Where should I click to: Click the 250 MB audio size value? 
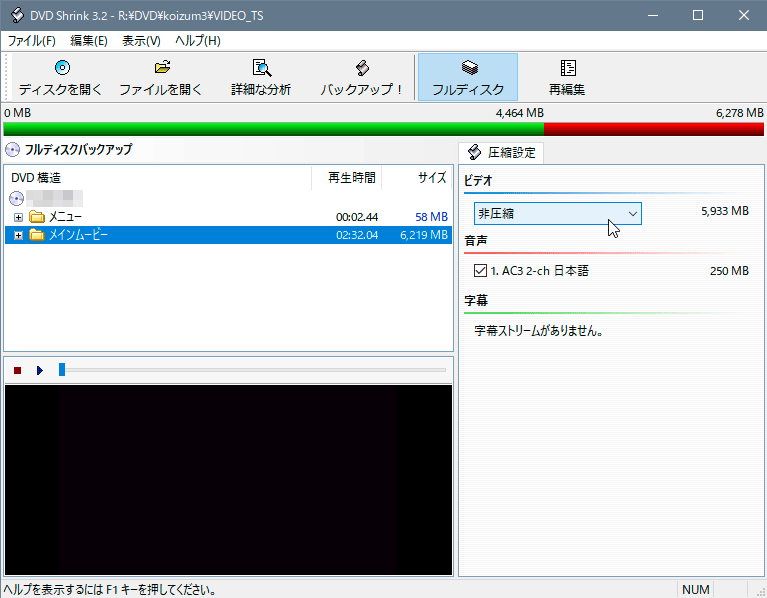(x=729, y=271)
